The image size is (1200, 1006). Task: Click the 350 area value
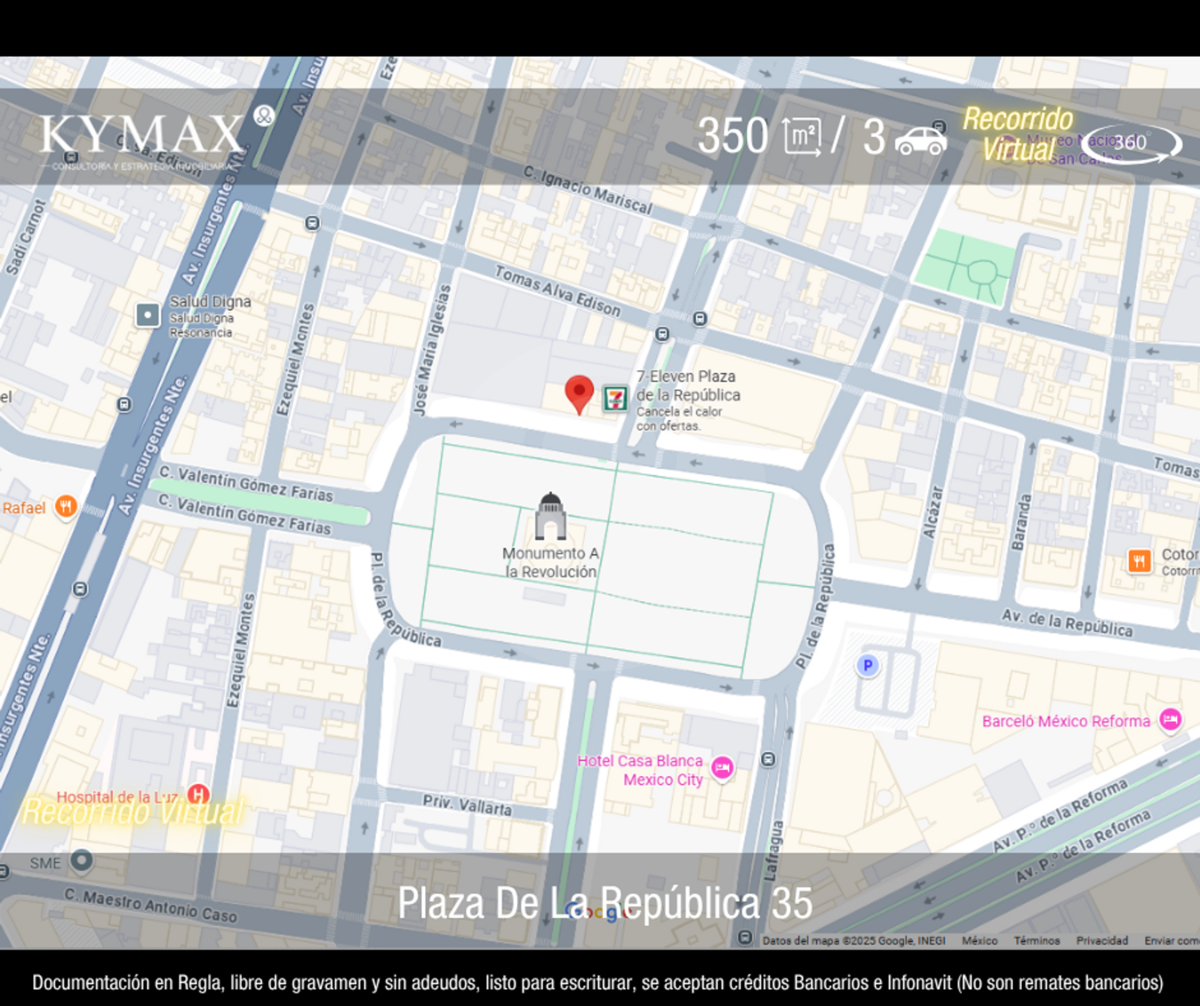tap(733, 137)
